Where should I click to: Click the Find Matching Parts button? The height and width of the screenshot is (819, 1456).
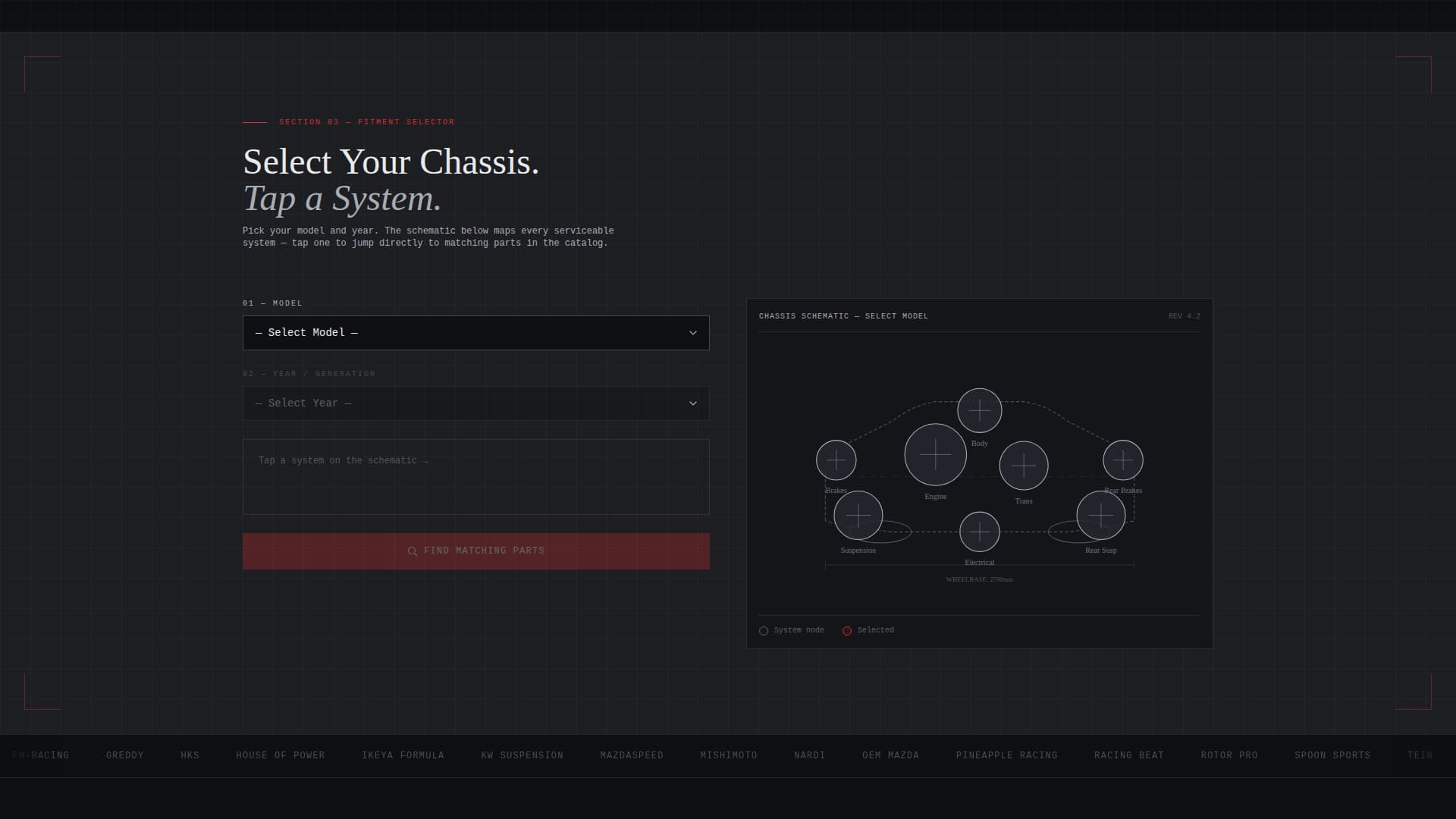[475, 551]
